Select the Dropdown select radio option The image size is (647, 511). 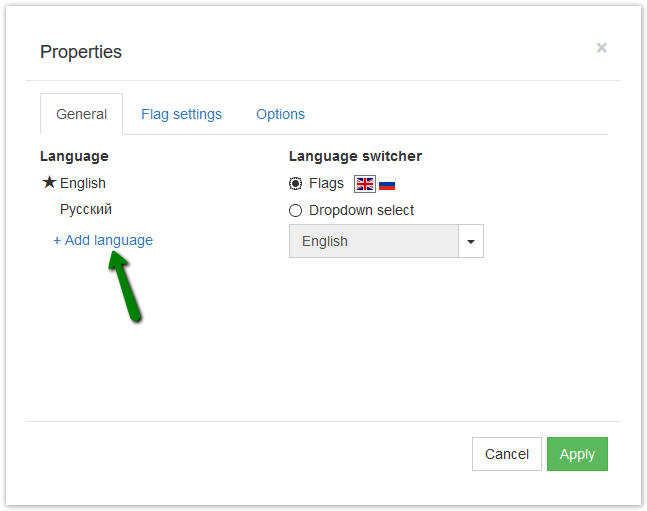point(295,211)
